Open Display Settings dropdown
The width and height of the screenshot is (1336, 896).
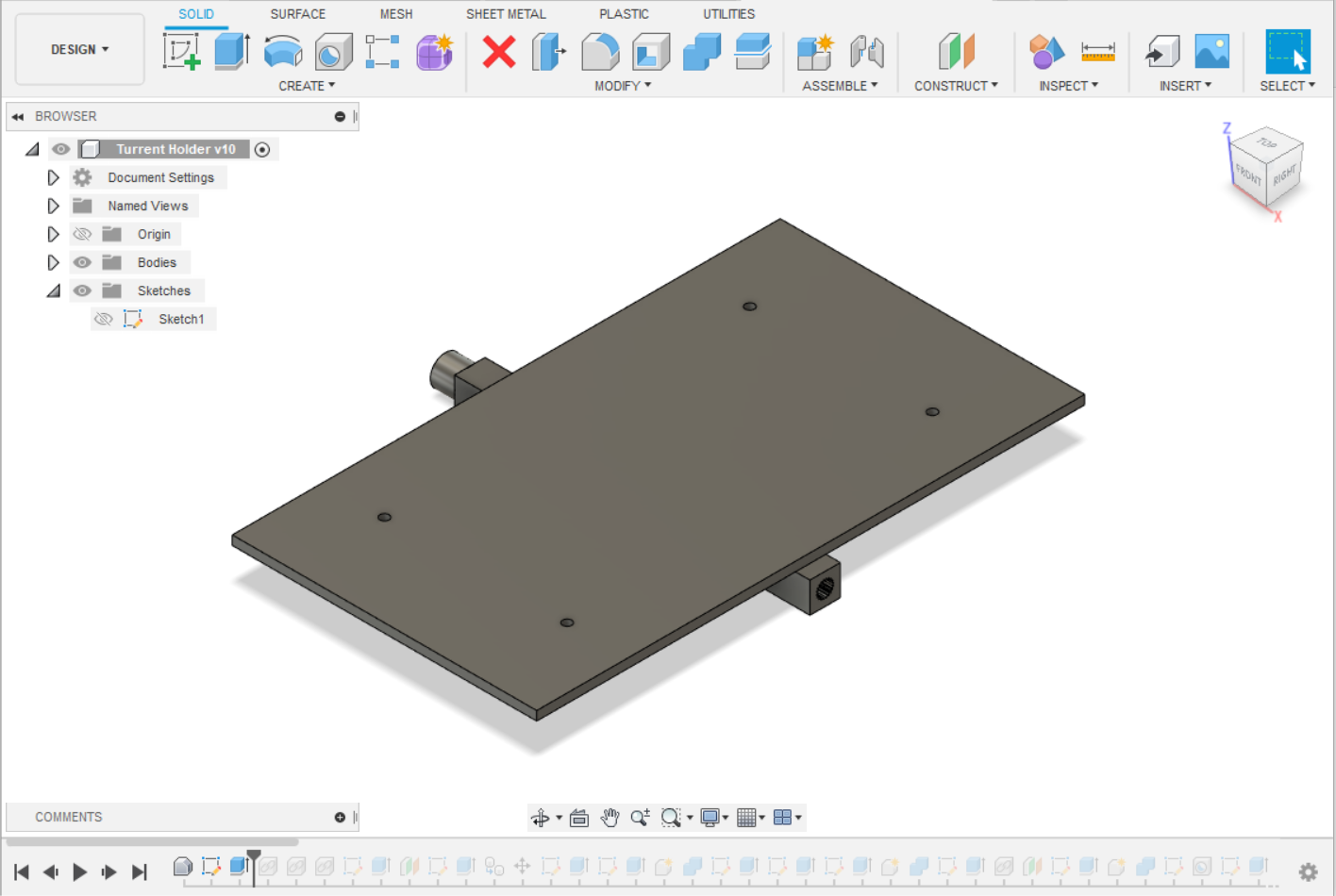coord(714,818)
